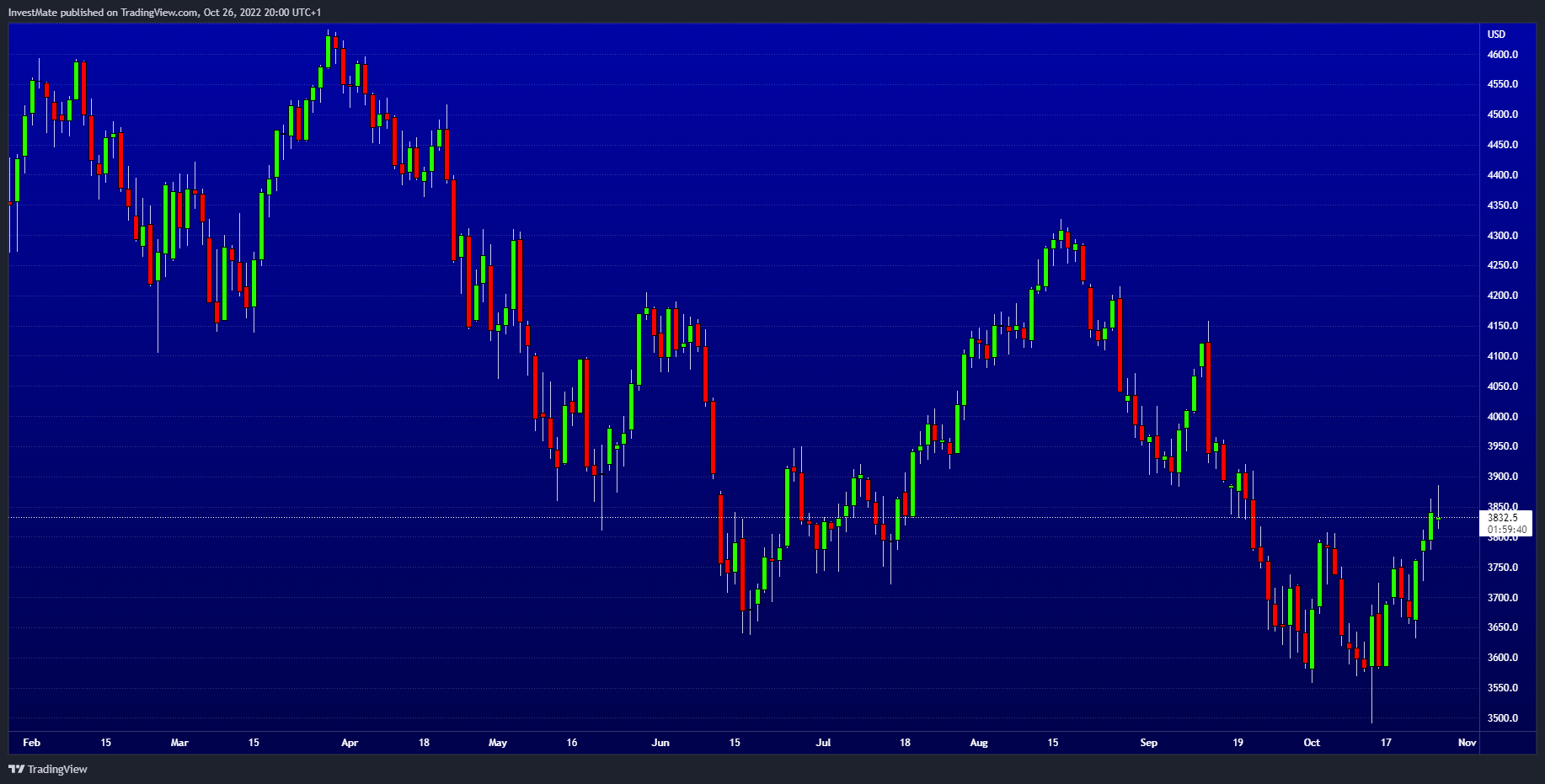Click the 15 date label after Aug

(1053, 743)
